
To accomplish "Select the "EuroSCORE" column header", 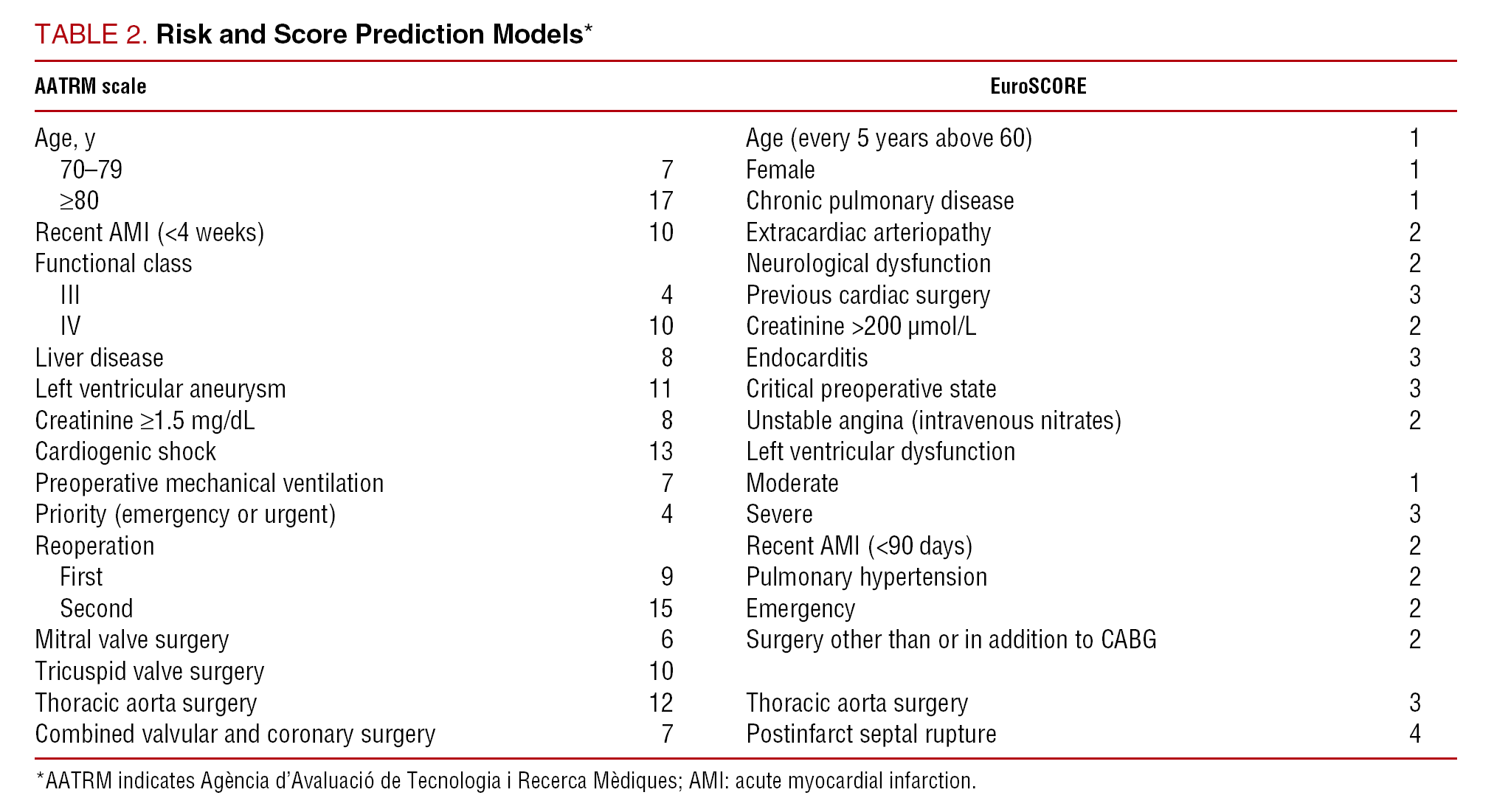I will (x=1037, y=86).
